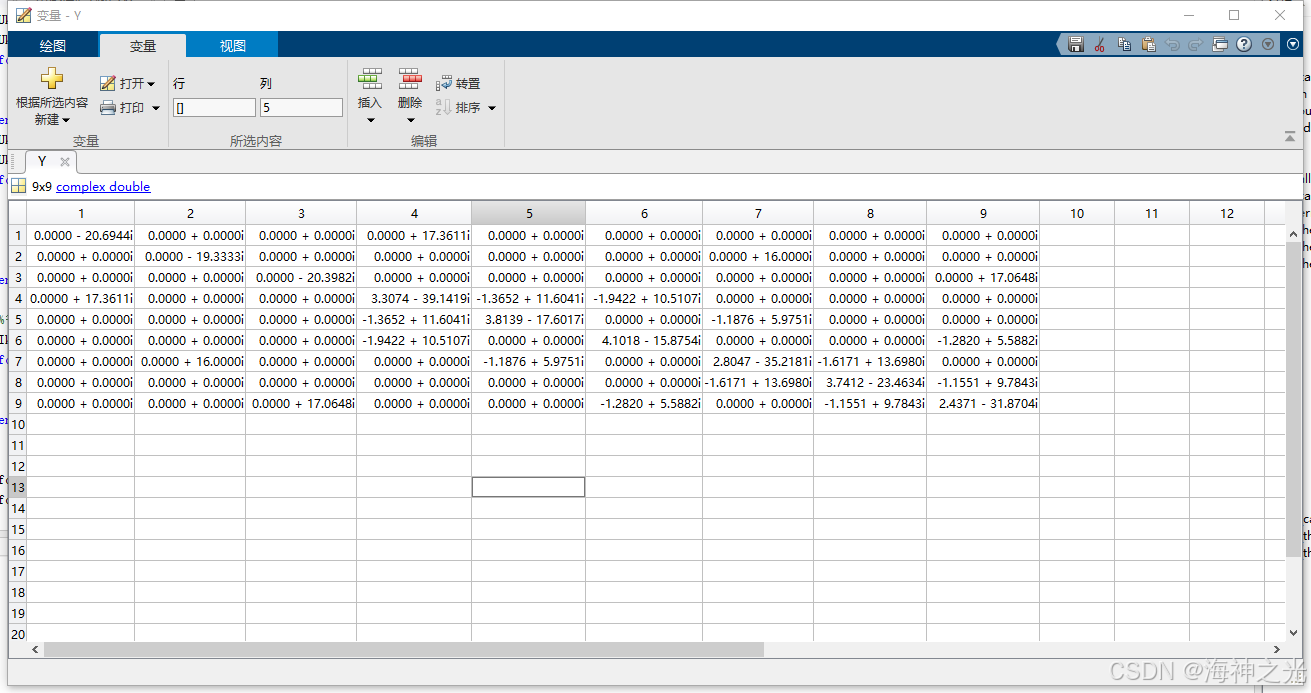Click the Cut scissors icon
This screenshot has width=1311, height=693.
[x=1099, y=44]
